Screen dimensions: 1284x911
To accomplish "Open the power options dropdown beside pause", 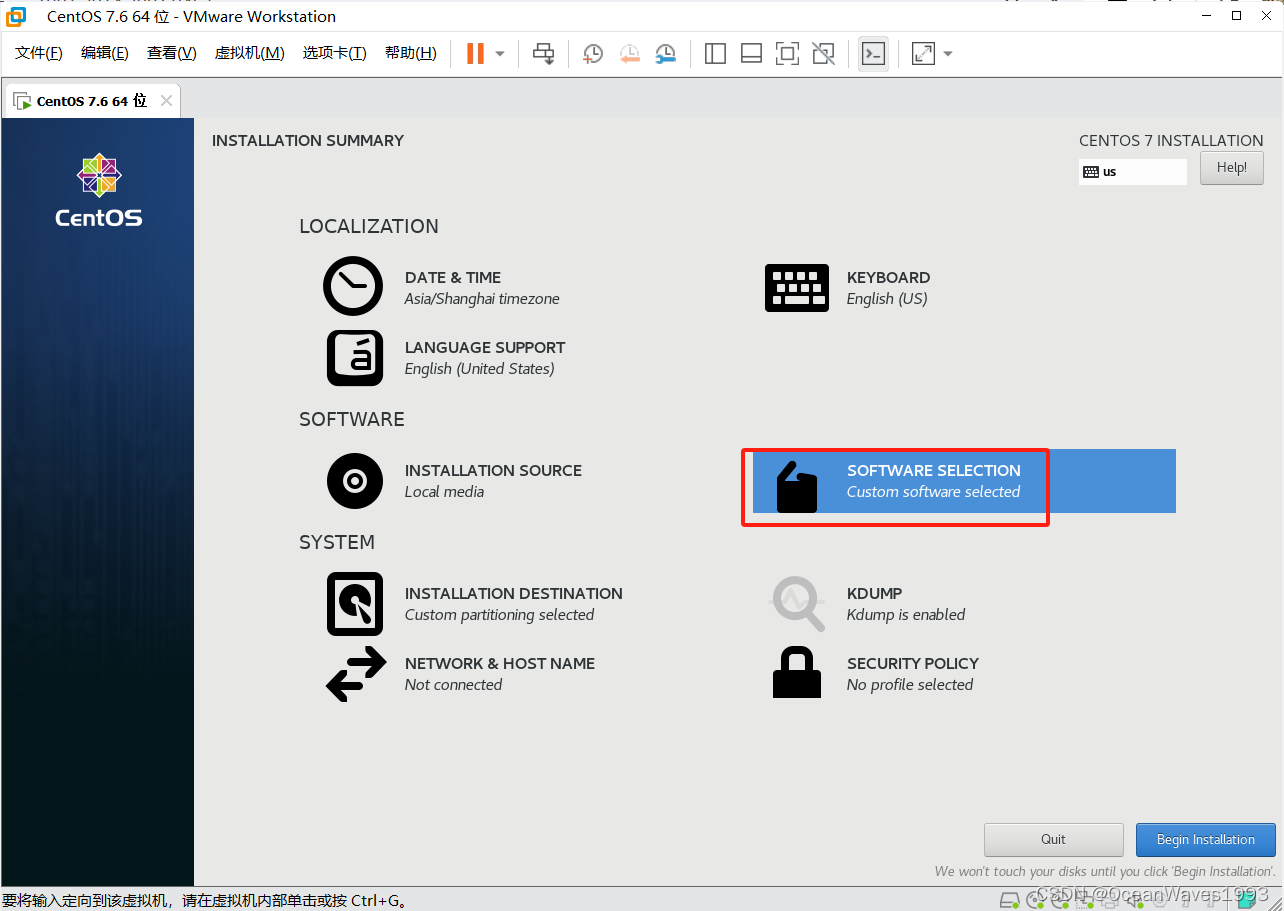I will point(500,54).
